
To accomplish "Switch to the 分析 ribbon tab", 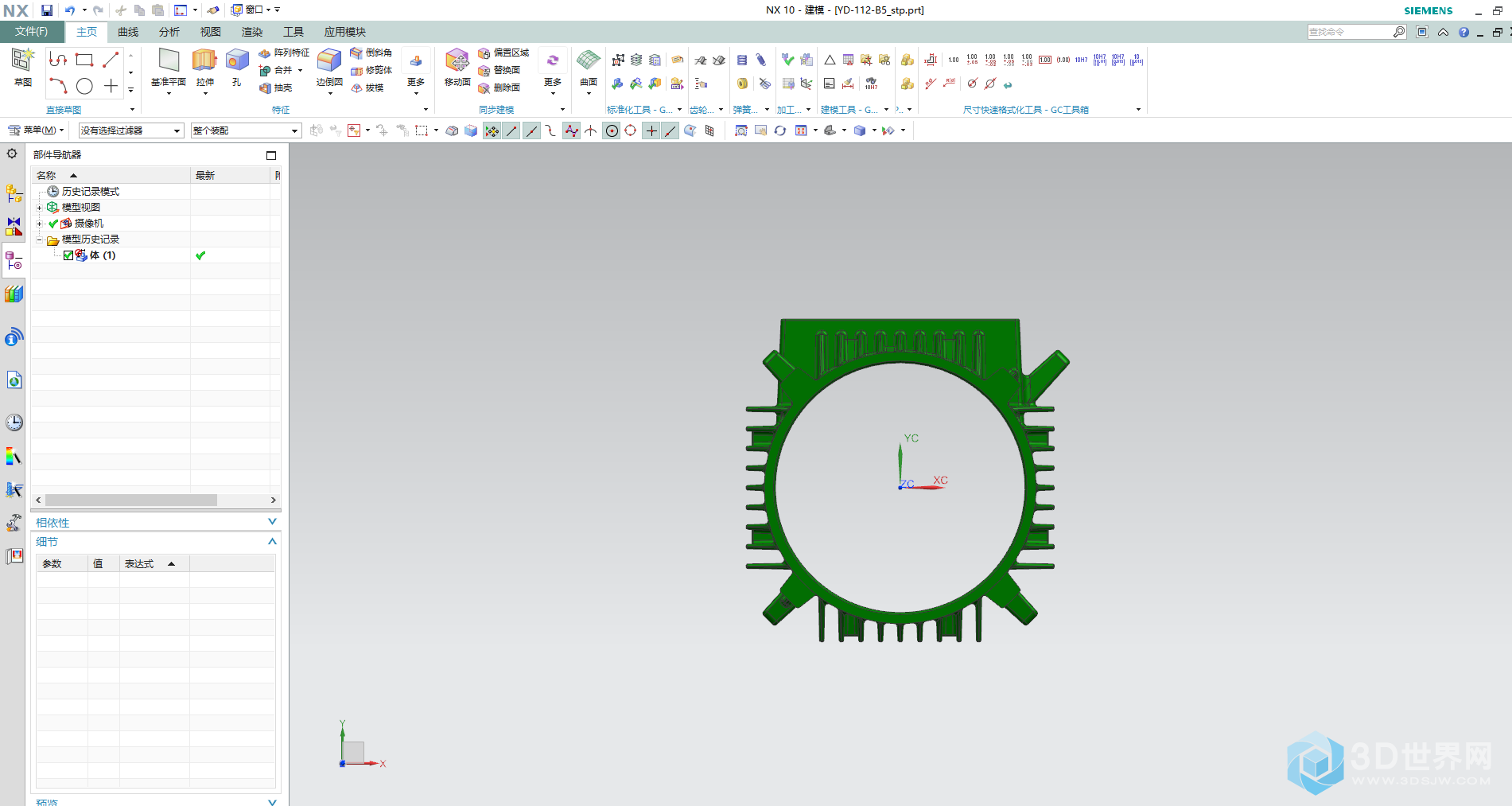I will pyautogui.click(x=169, y=32).
